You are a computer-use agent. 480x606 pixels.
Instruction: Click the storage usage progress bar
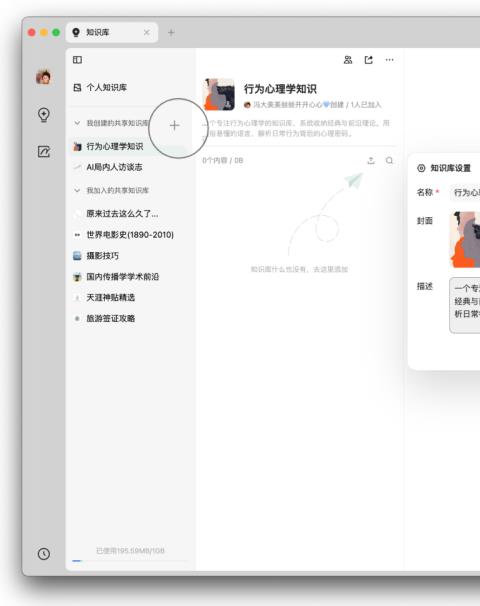[x=130, y=560]
